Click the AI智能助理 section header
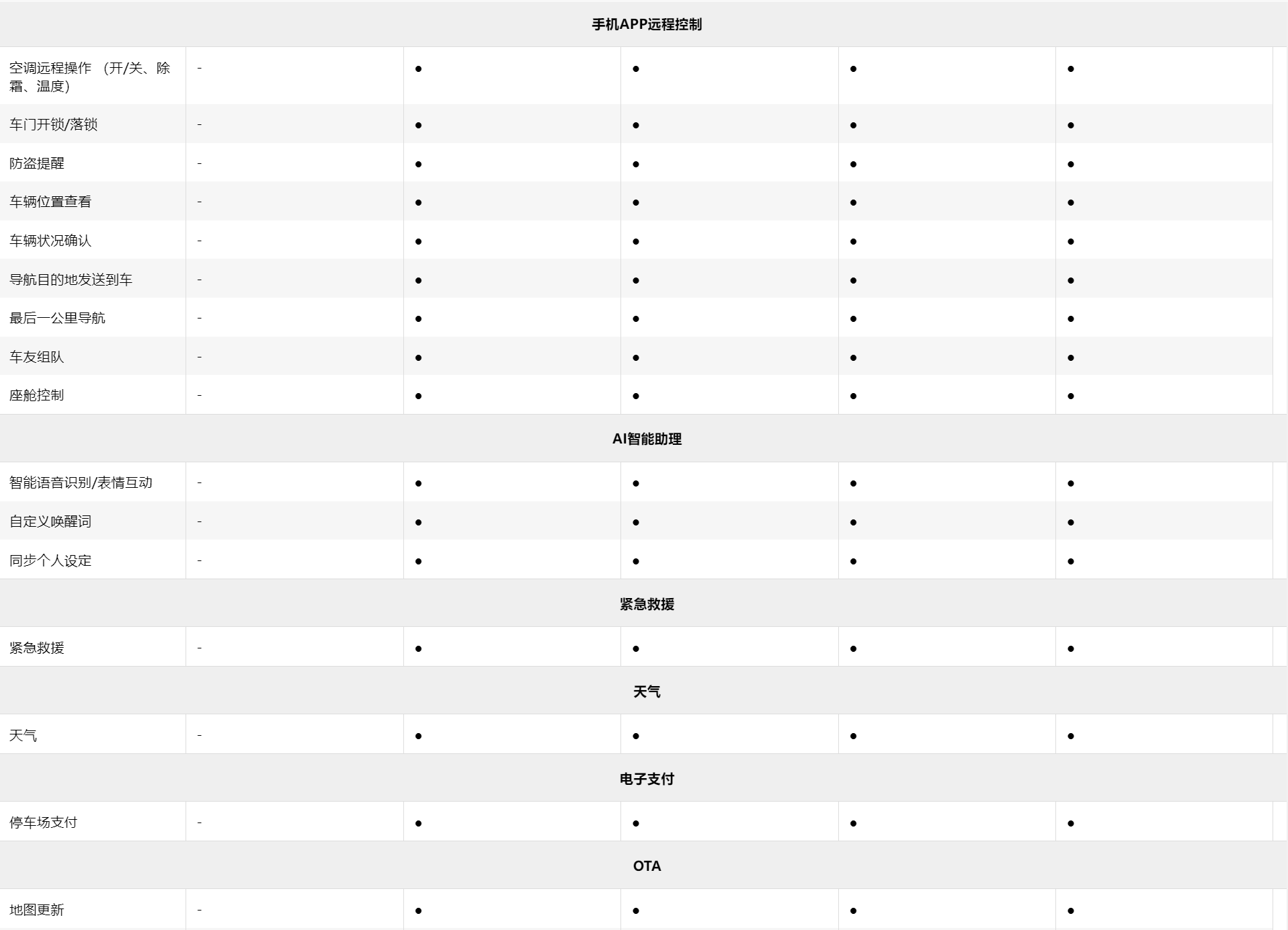The height and width of the screenshot is (930, 1288). pyautogui.click(x=646, y=439)
